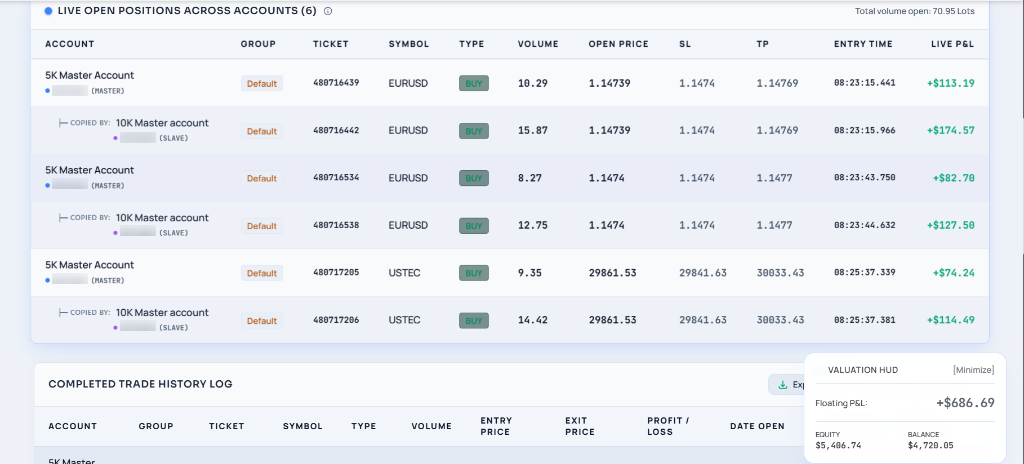Click the blue live status dot before the title
This screenshot has width=1024, height=464.
(x=48, y=11)
